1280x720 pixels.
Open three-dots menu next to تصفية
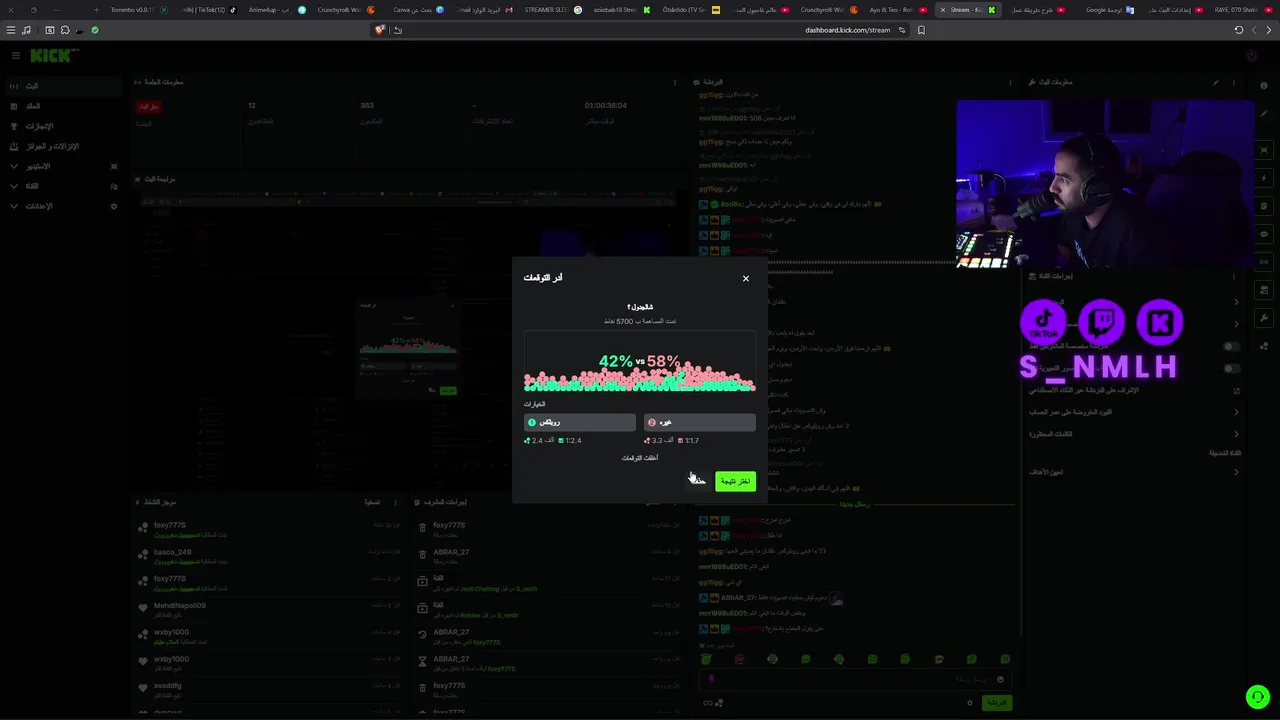(395, 502)
